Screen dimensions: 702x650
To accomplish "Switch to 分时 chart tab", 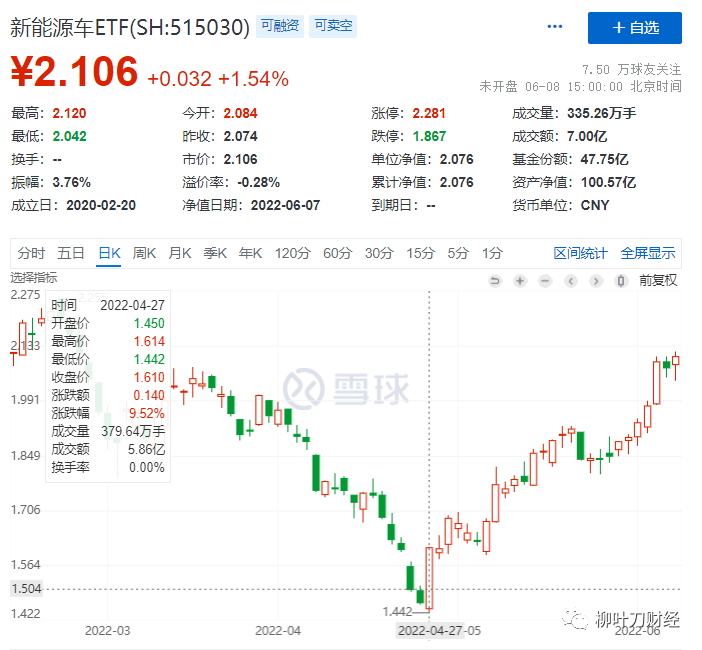I will pos(31,253).
